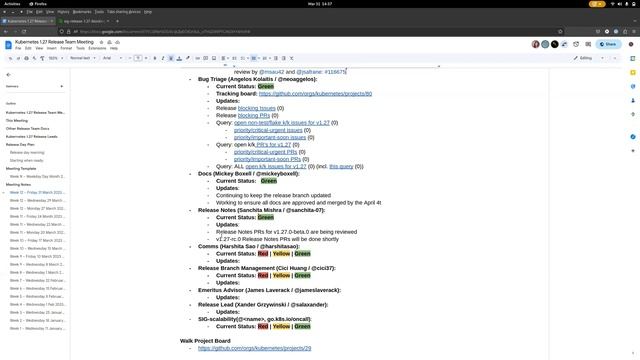Click the Line and paragraph spacing icon
This screenshot has width=640, height=360.
tap(234, 58)
